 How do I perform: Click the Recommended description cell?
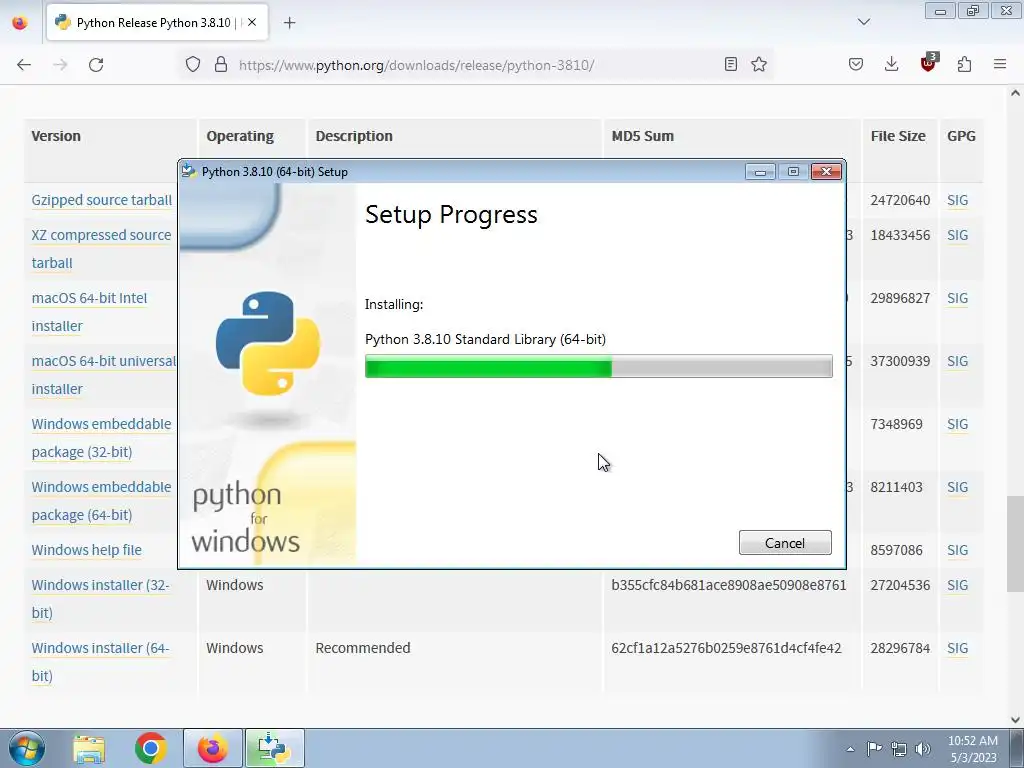363,648
